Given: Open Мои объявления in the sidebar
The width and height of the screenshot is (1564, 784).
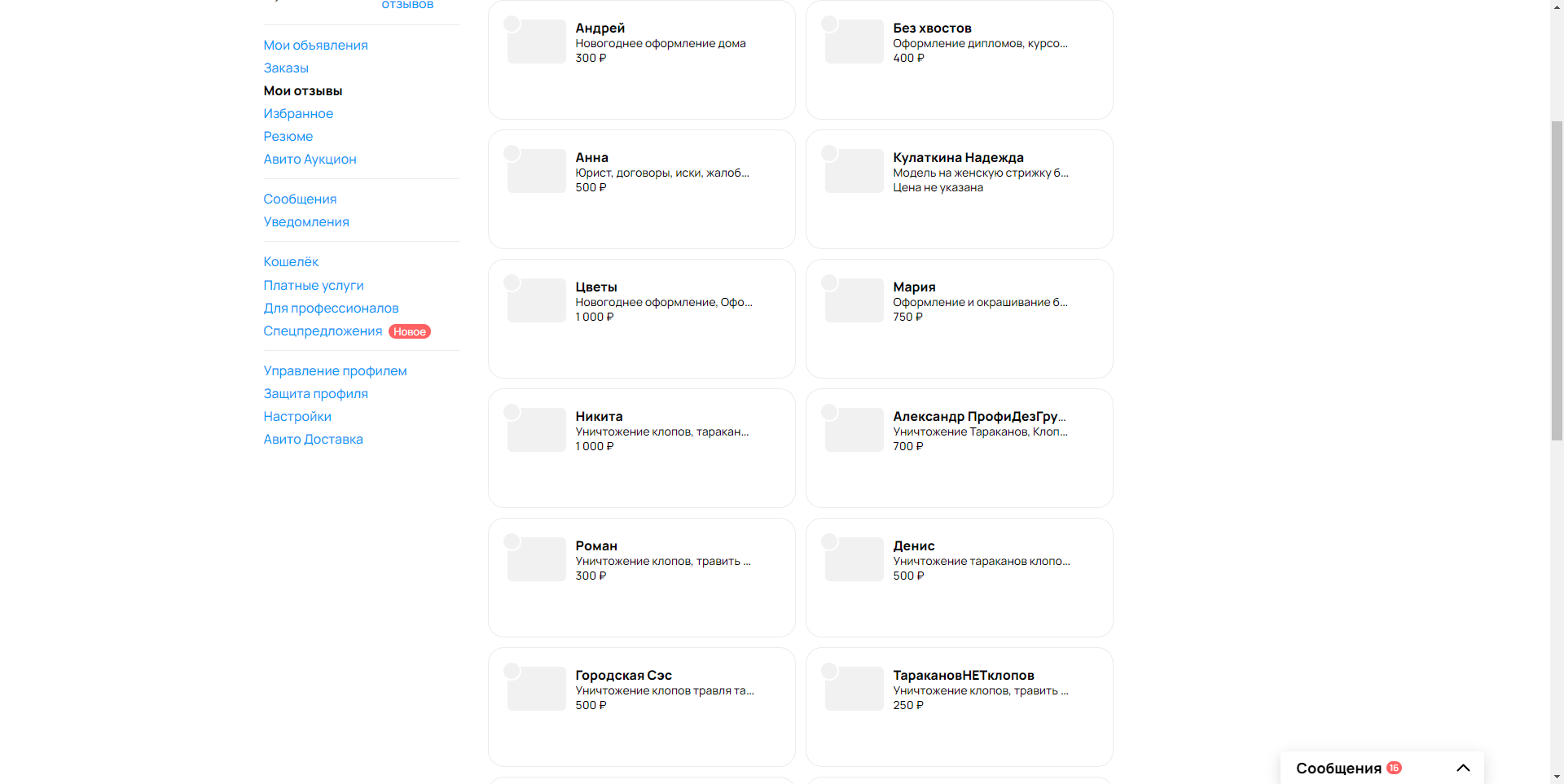Looking at the screenshot, I should click(x=315, y=45).
